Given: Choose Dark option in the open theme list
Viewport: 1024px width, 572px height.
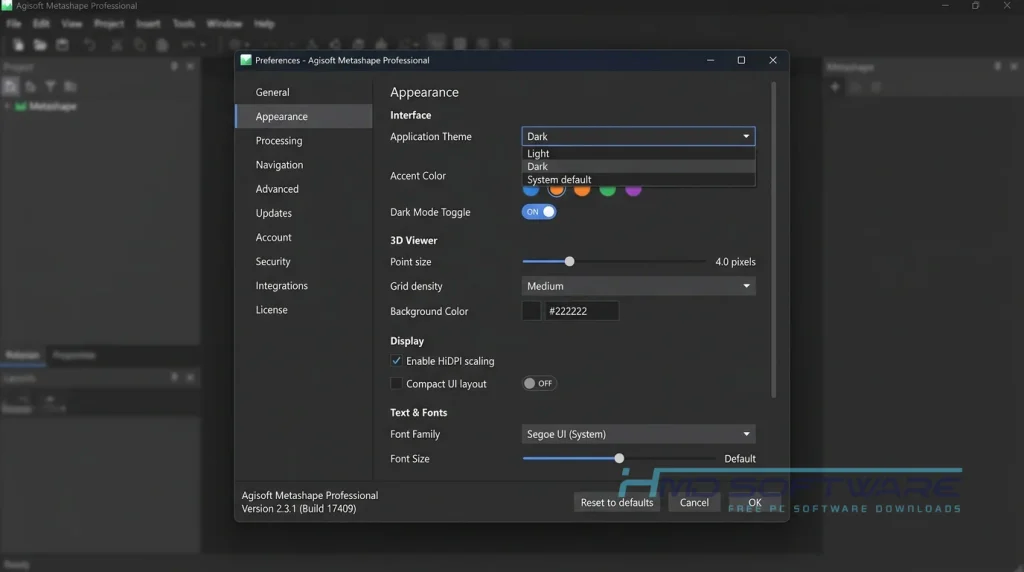Looking at the screenshot, I should (638, 167).
